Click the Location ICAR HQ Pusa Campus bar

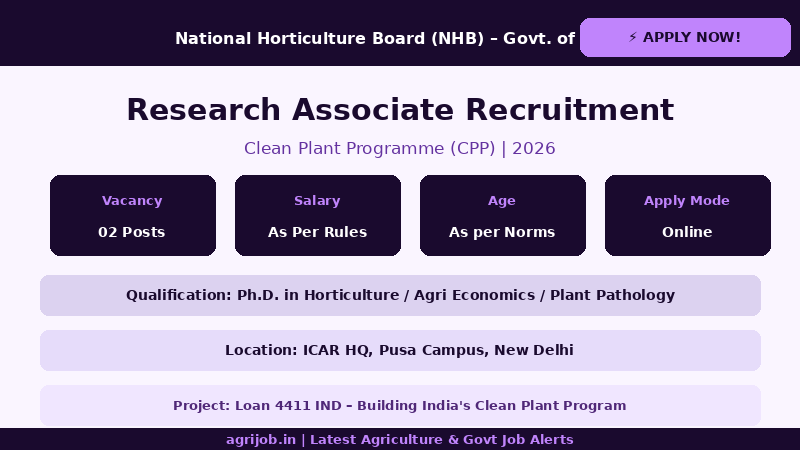click(x=401, y=351)
